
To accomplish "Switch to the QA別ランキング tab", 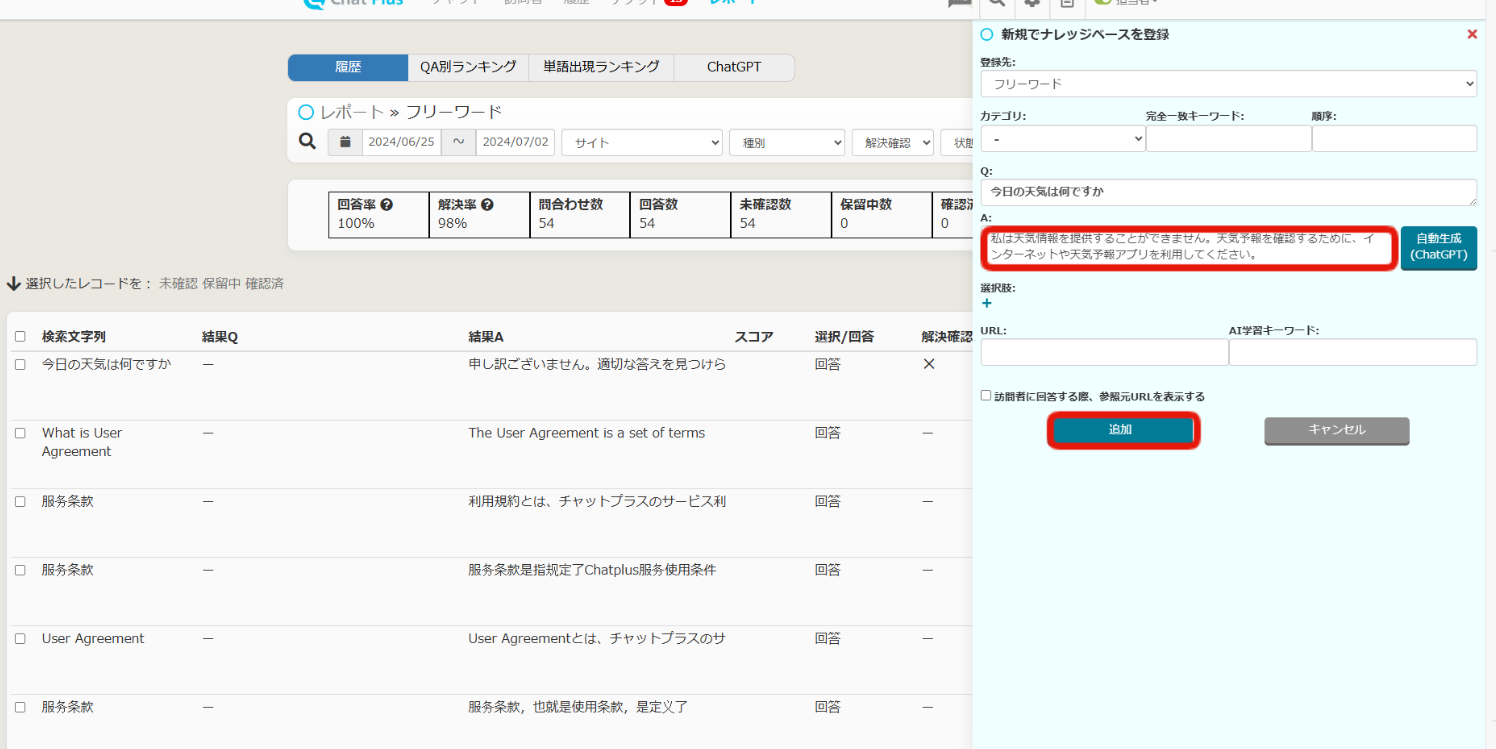I will tap(468, 67).
